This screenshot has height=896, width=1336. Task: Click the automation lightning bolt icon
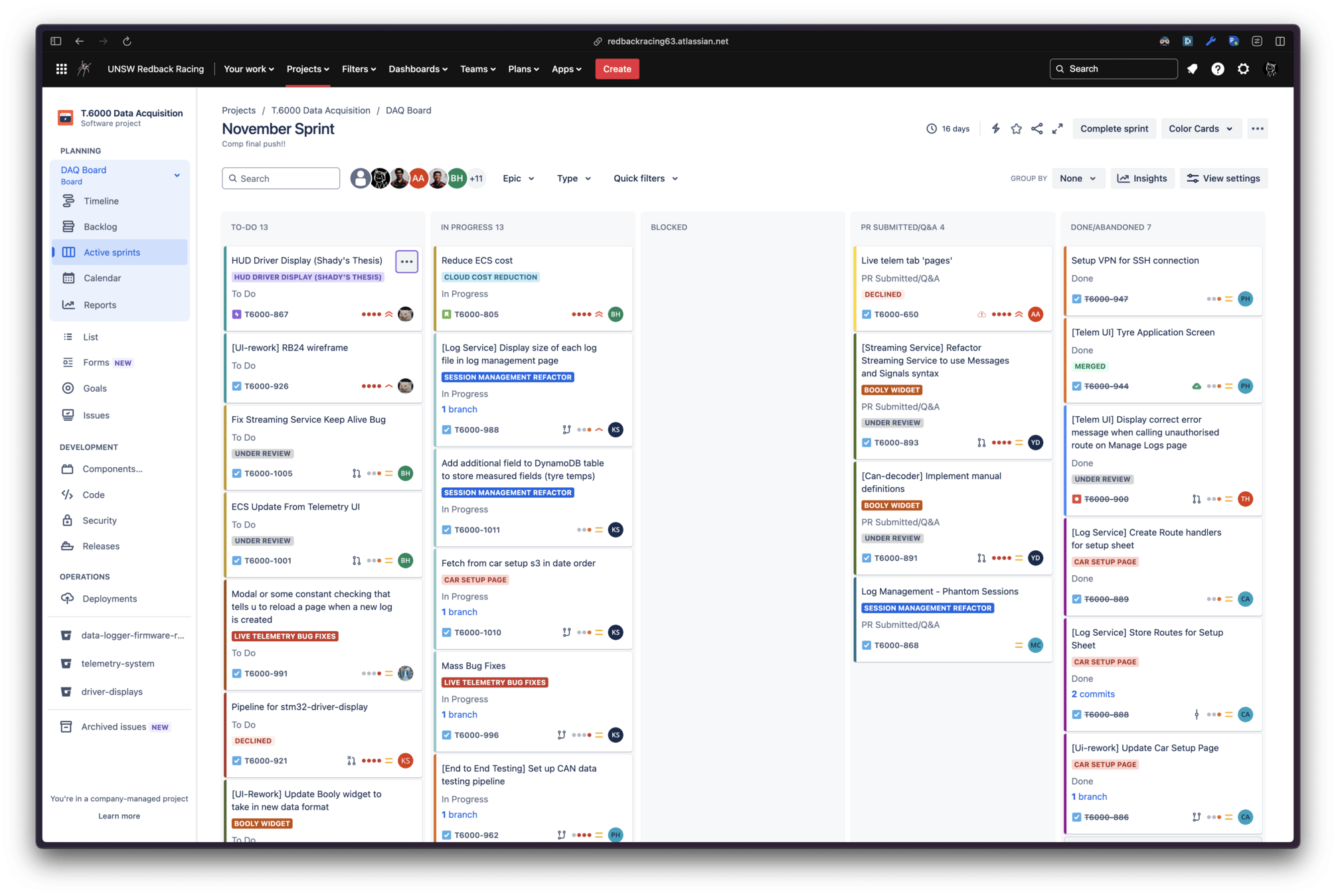[x=995, y=129]
